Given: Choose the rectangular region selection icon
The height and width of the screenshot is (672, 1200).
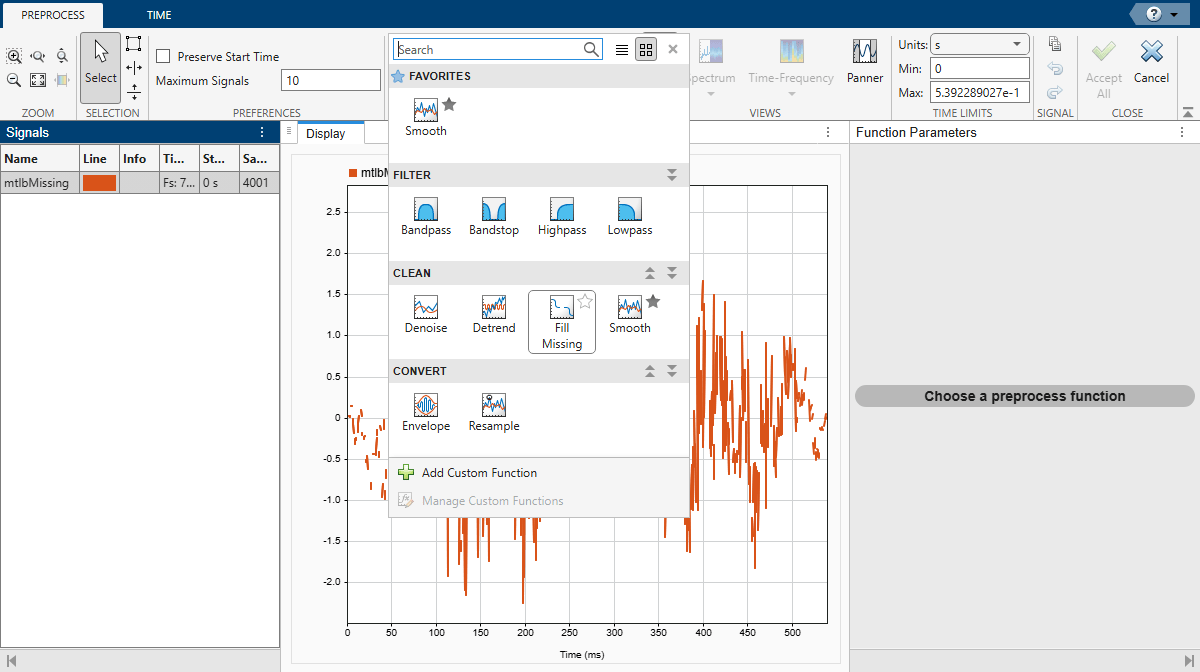Looking at the screenshot, I should 134,44.
